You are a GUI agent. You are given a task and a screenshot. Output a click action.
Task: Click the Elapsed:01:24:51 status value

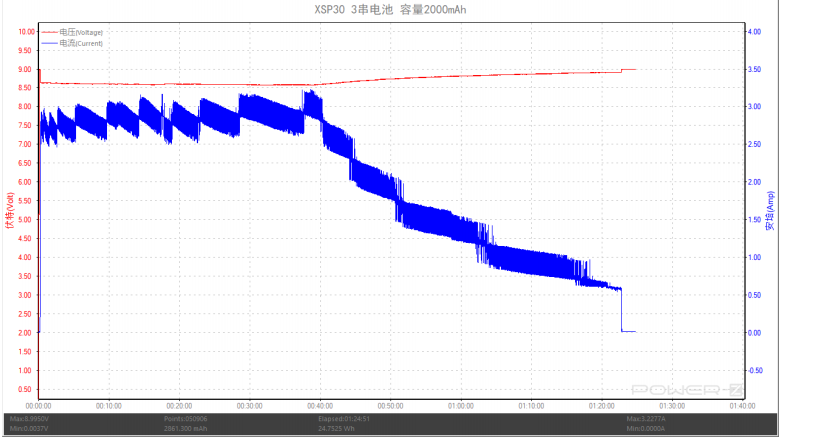click(344, 419)
